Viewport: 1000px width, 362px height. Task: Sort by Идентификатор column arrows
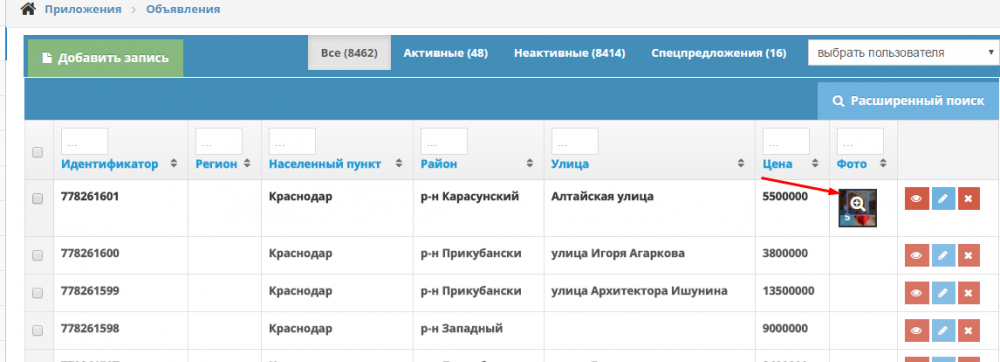tap(173, 164)
